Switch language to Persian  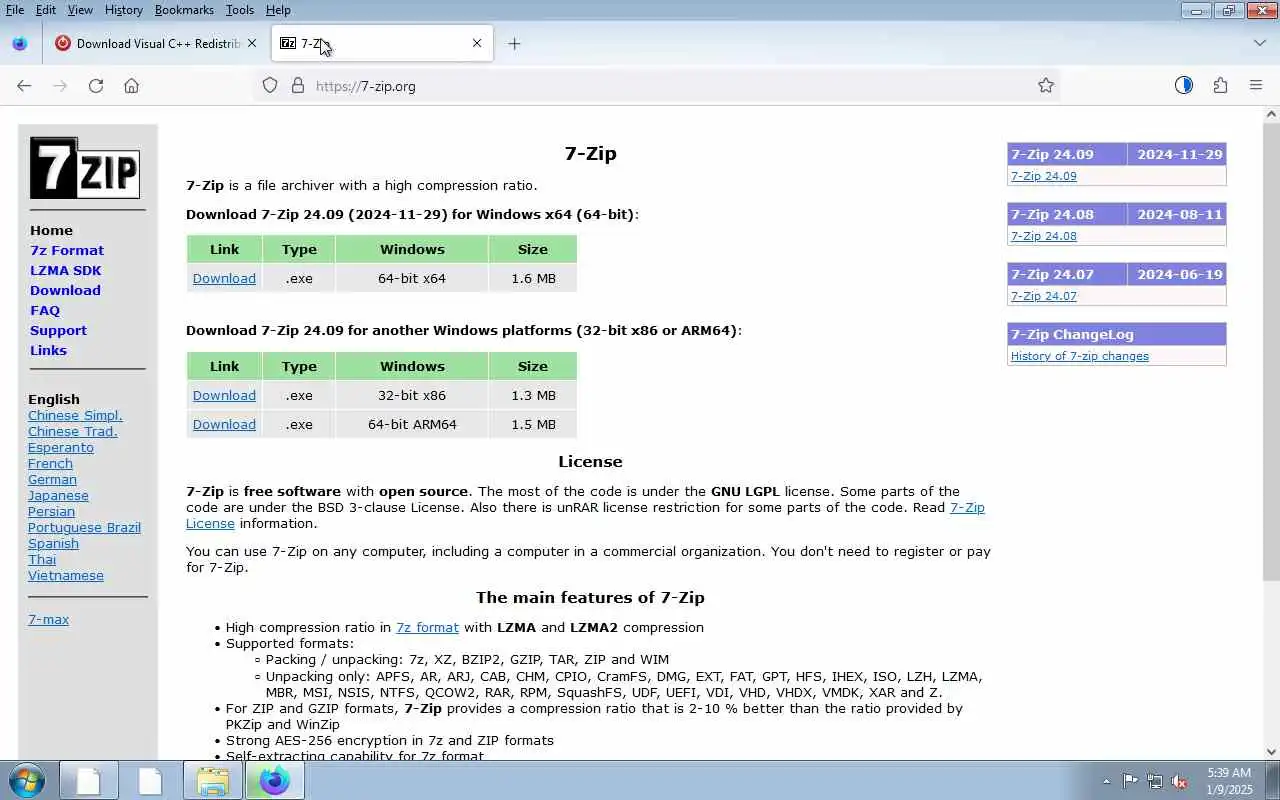[51, 511]
